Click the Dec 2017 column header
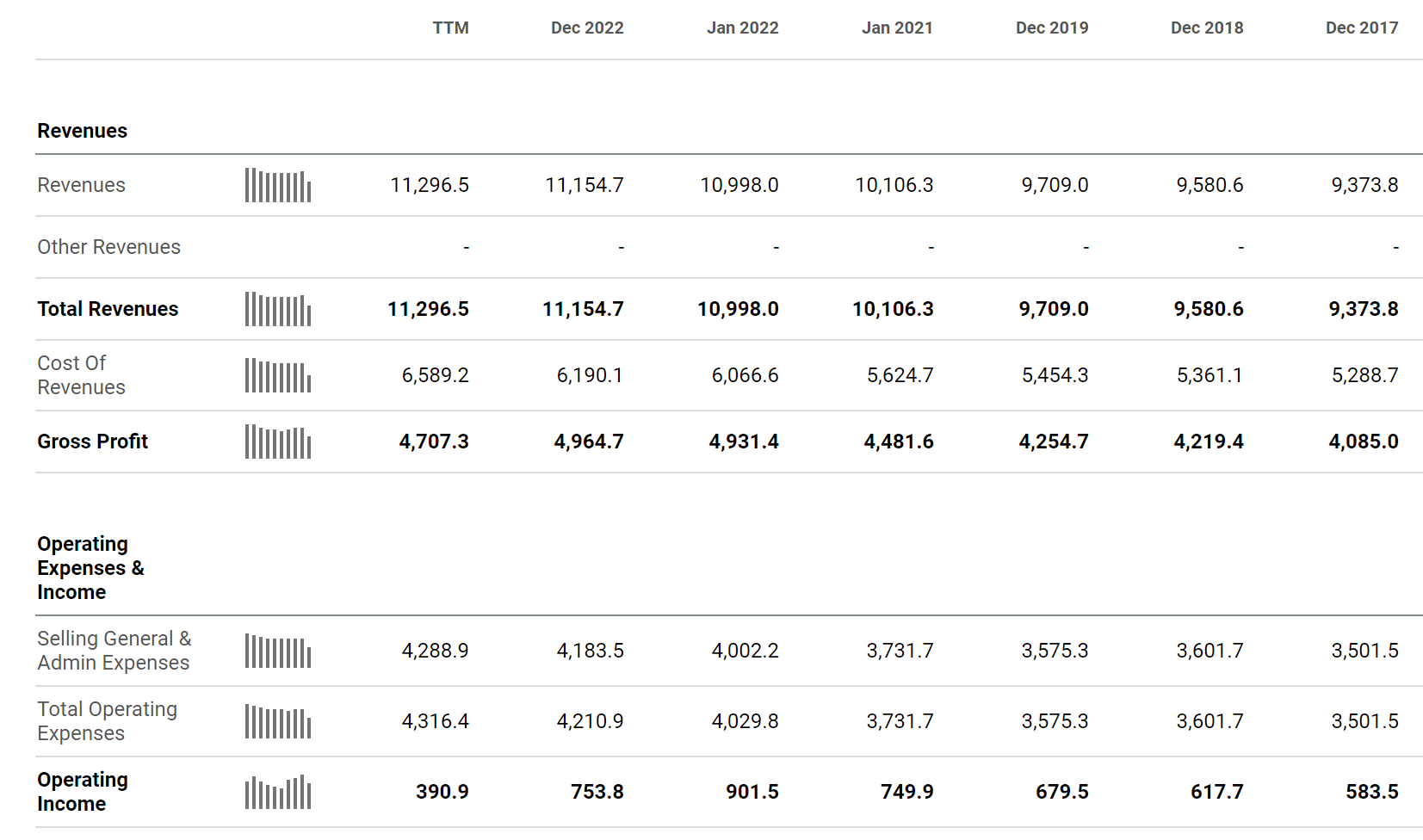1423x840 pixels. (x=1362, y=28)
